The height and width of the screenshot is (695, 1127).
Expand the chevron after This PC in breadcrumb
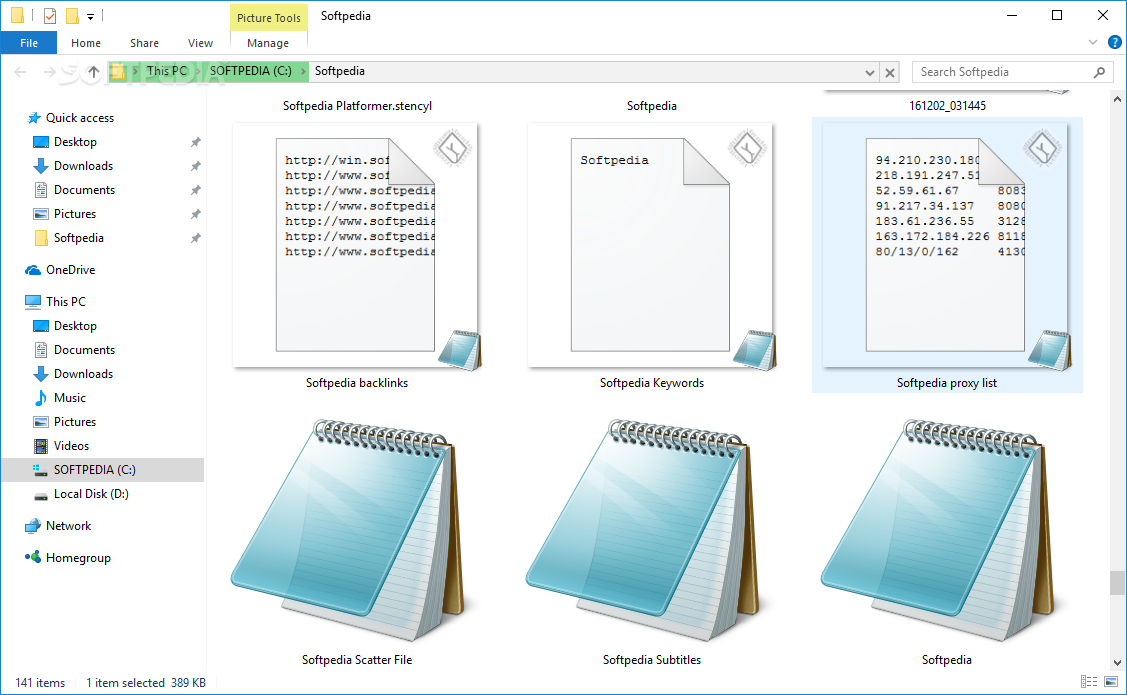coord(198,71)
